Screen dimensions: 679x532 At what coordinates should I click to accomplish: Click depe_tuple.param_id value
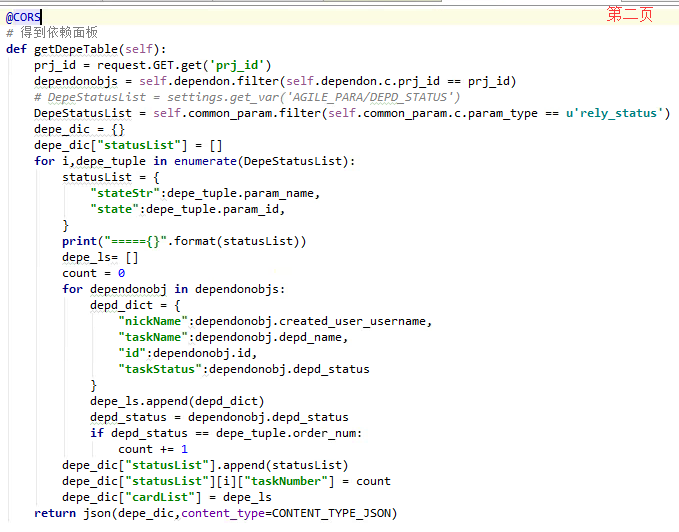tap(212, 210)
